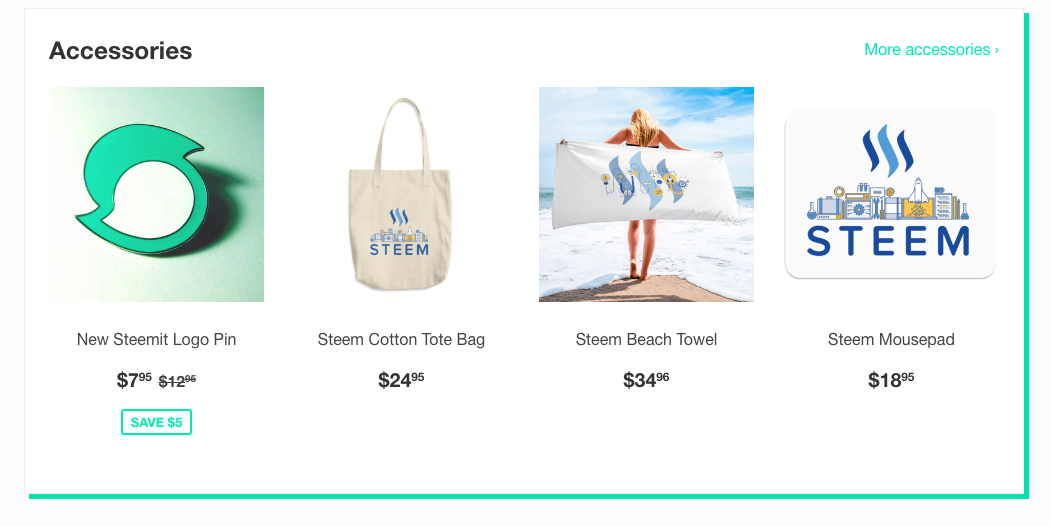The image size is (1051, 526).
Task: View the Steem Beach Towel photo
Action: click(x=646, y=194)
